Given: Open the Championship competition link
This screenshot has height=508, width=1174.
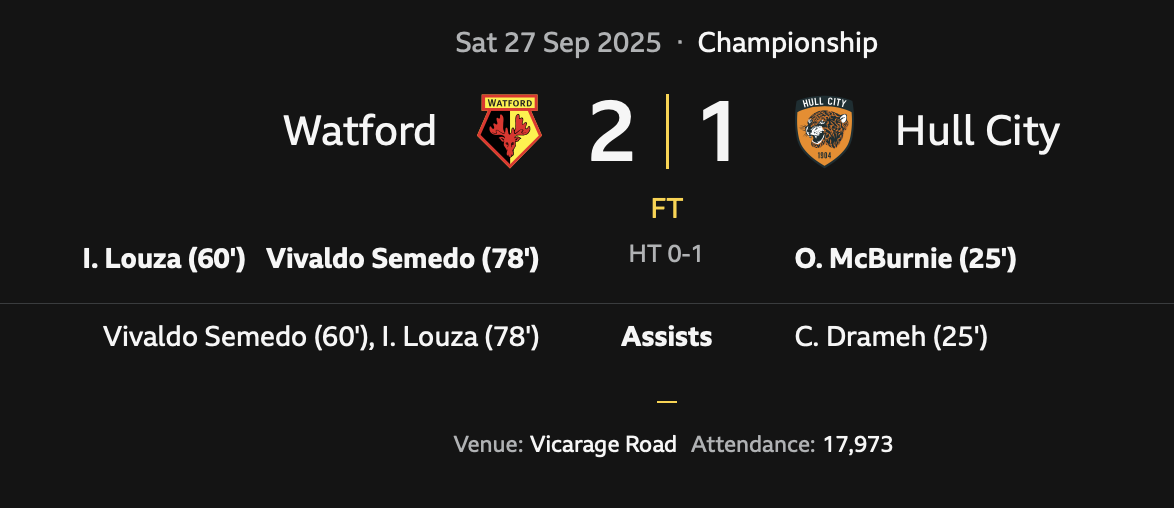Looking at the screenshot, I should [x=787, y=43].
